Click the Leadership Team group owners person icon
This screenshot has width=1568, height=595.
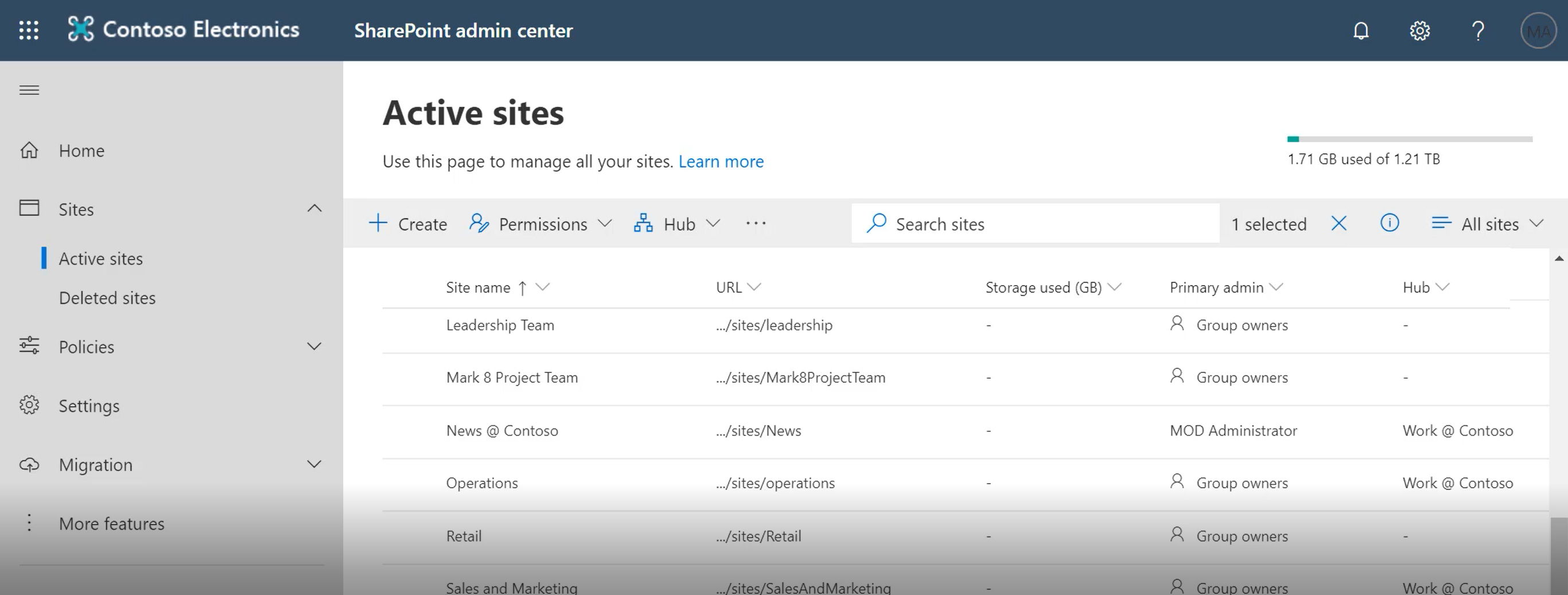click(1177, 324)
